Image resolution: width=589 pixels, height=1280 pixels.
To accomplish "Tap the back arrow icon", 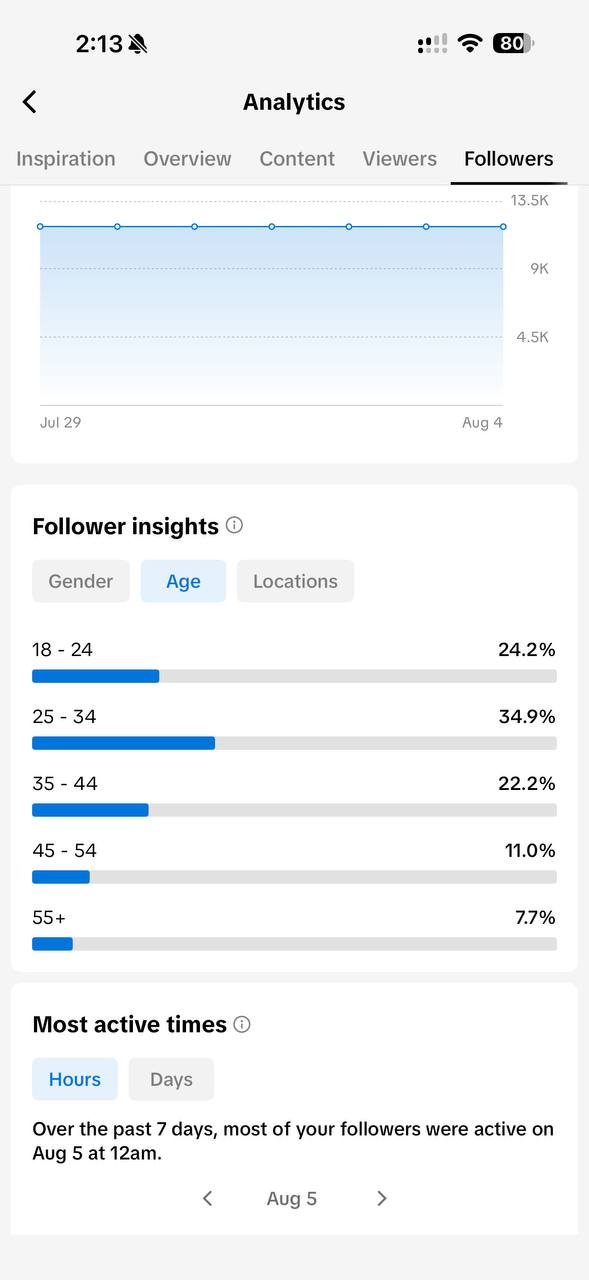I will 30,102.
